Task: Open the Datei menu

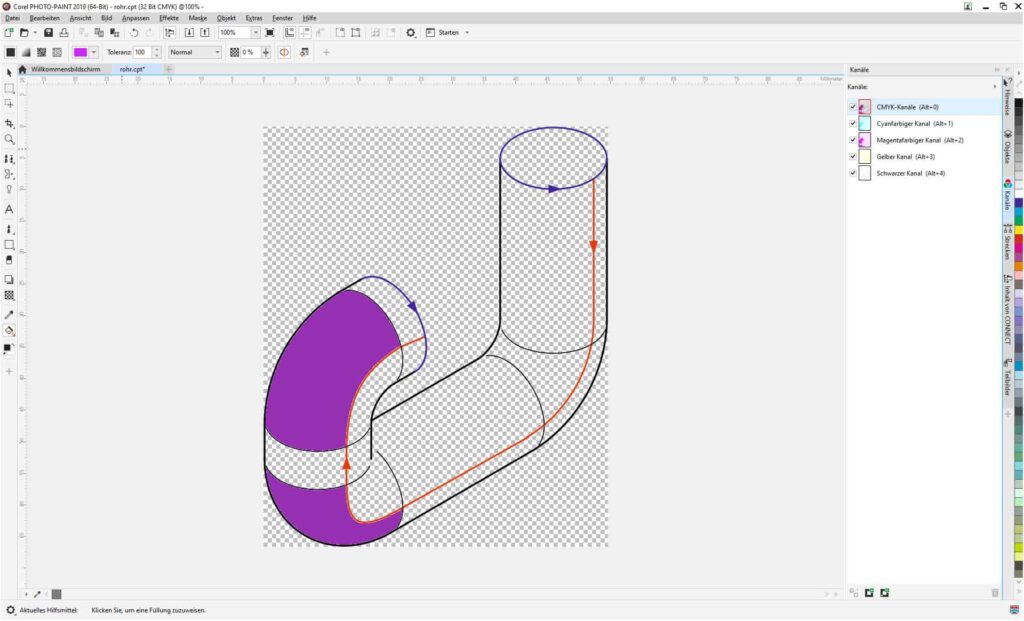Action: (12, 18)
